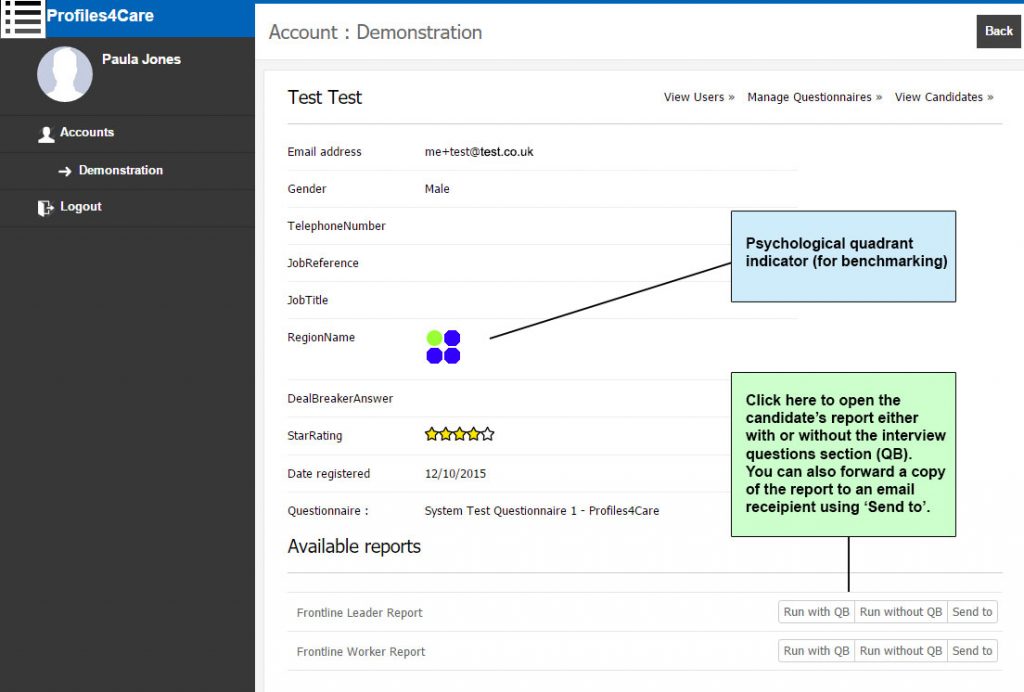This screenshot has width=1024, height=692.
Task: Click 'System Test Questionnaire 1 - Profiles4Care' text
Action: pyautogui.click(x=541, y=511)
